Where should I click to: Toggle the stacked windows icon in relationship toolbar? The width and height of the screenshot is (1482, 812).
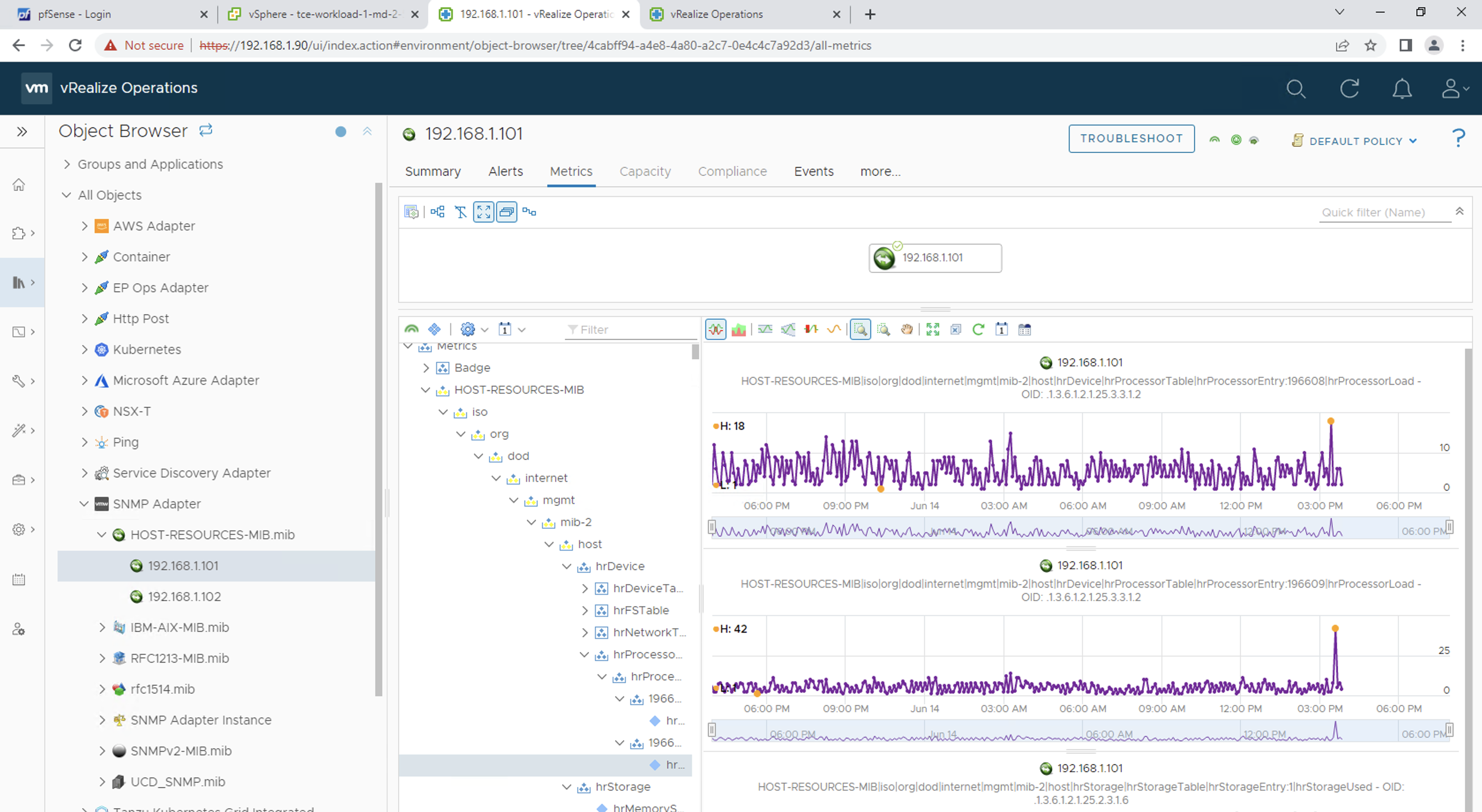coord(506,212)
